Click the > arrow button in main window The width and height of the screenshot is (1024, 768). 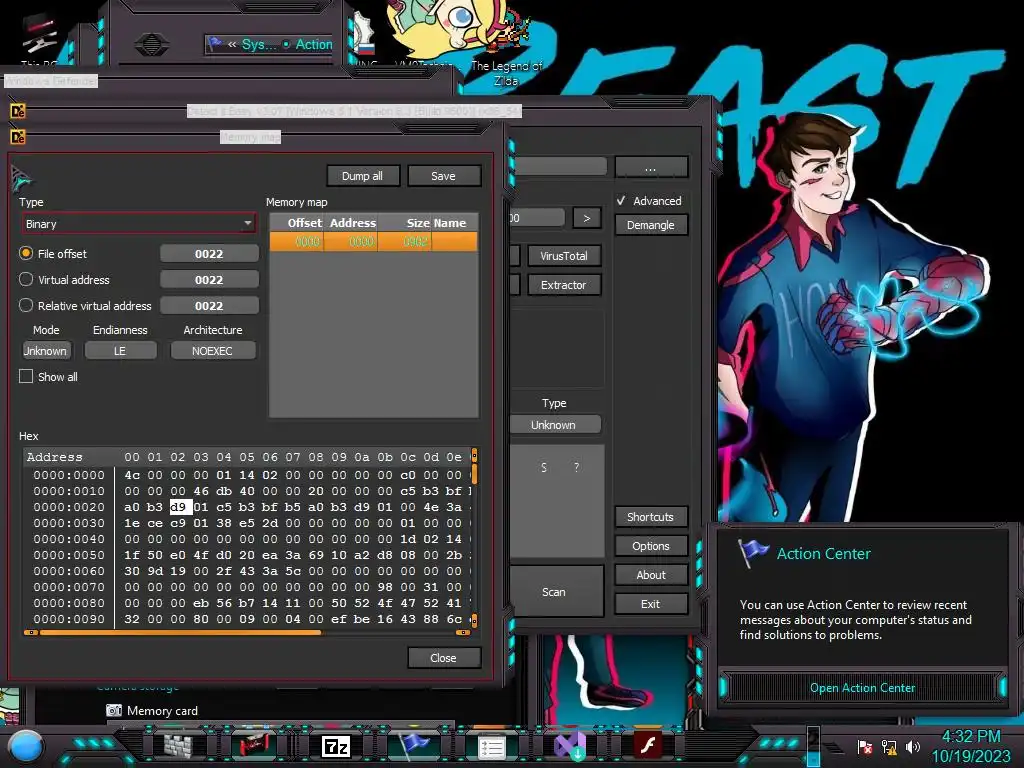click(x=586, y=218)
